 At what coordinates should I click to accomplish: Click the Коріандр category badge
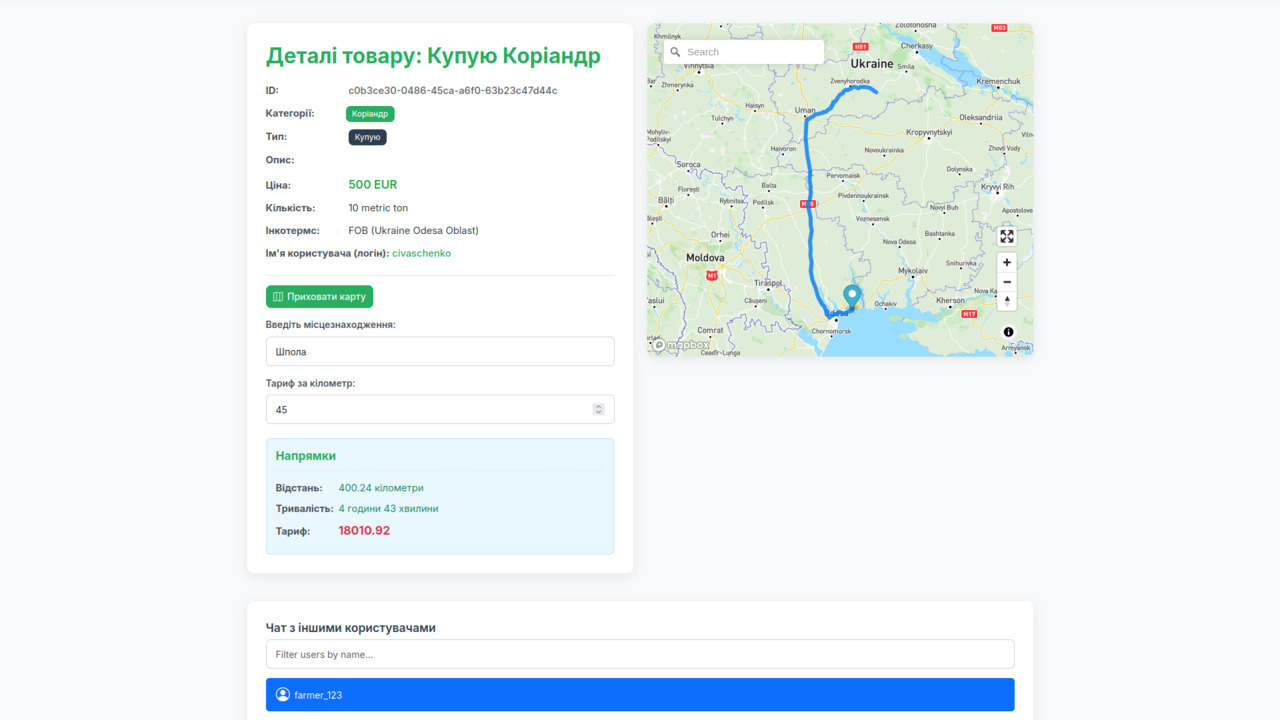click(x=370, y=114)
